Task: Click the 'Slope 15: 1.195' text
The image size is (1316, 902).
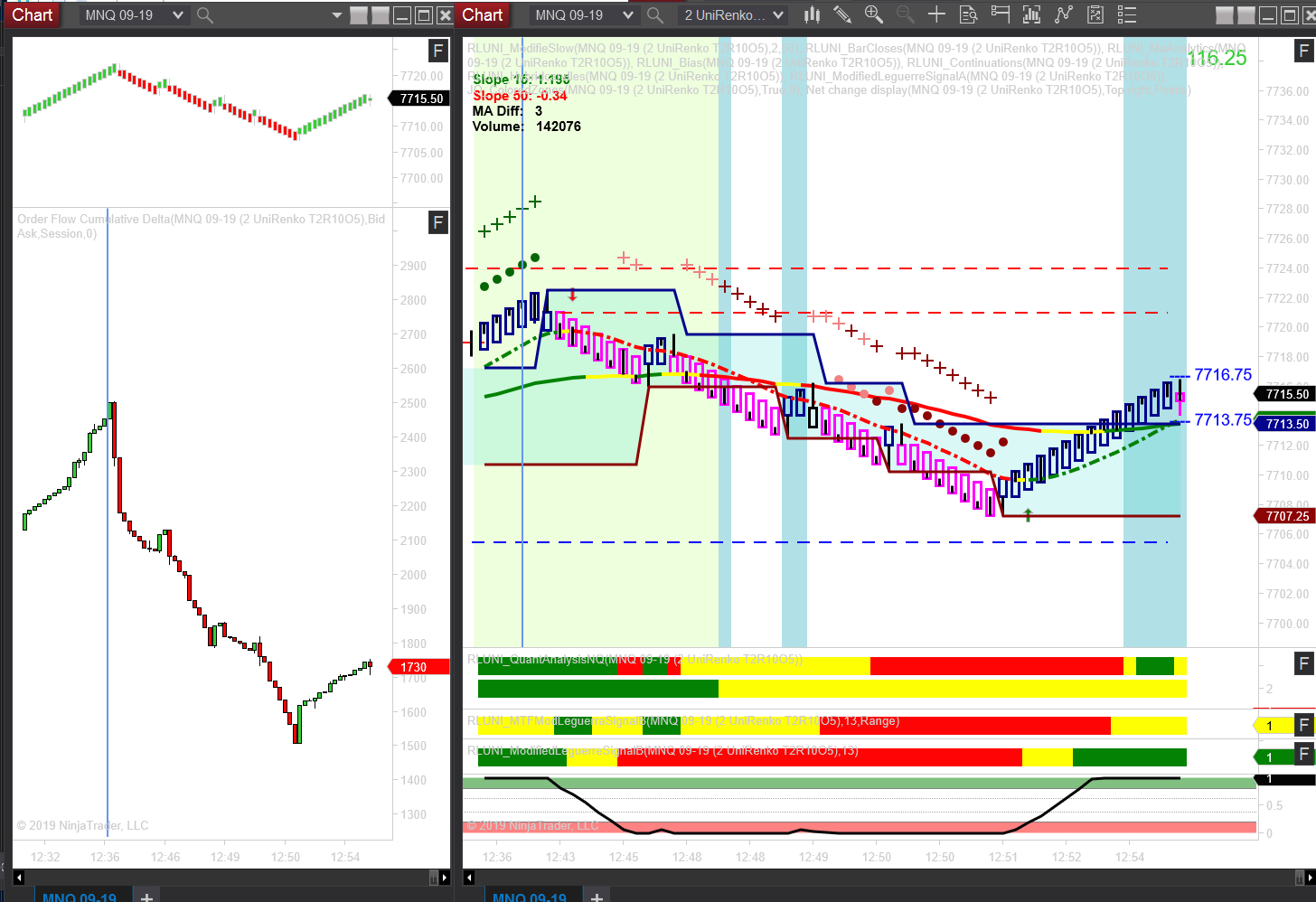Action: (x=522, y=80)
